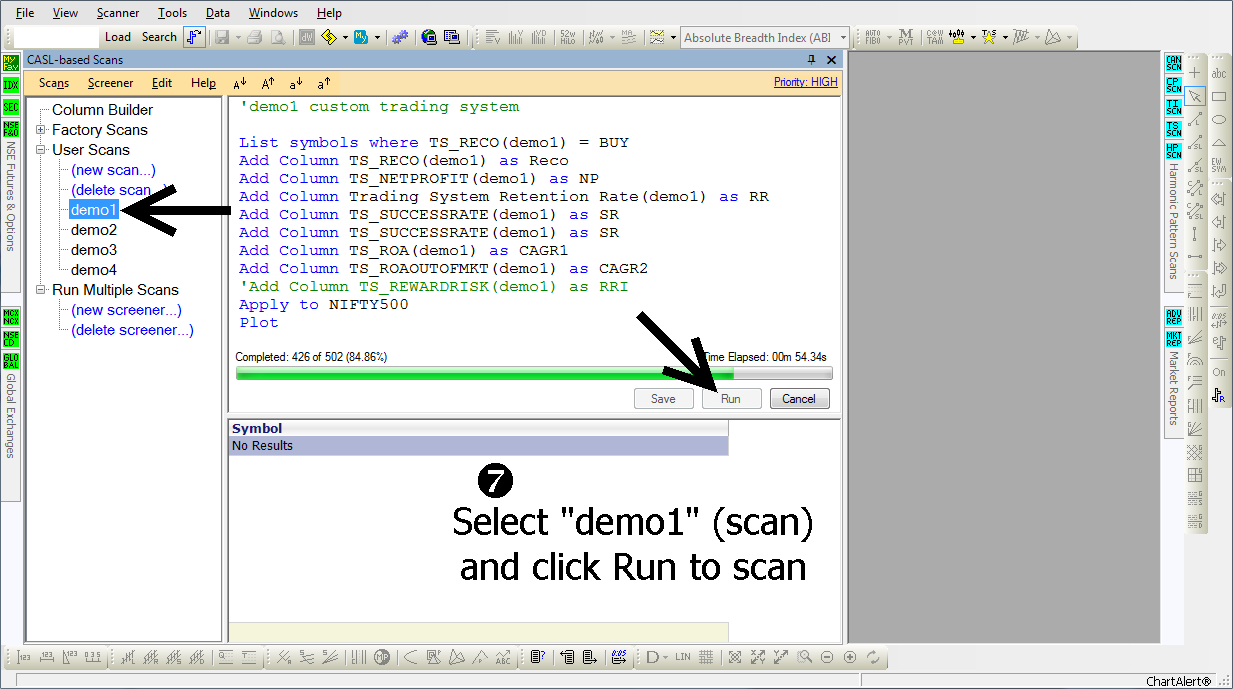Viewport: 1233px width, 689px height.
Task: Click the lowercase a up-arrow icon
Action: click(324, 84)
